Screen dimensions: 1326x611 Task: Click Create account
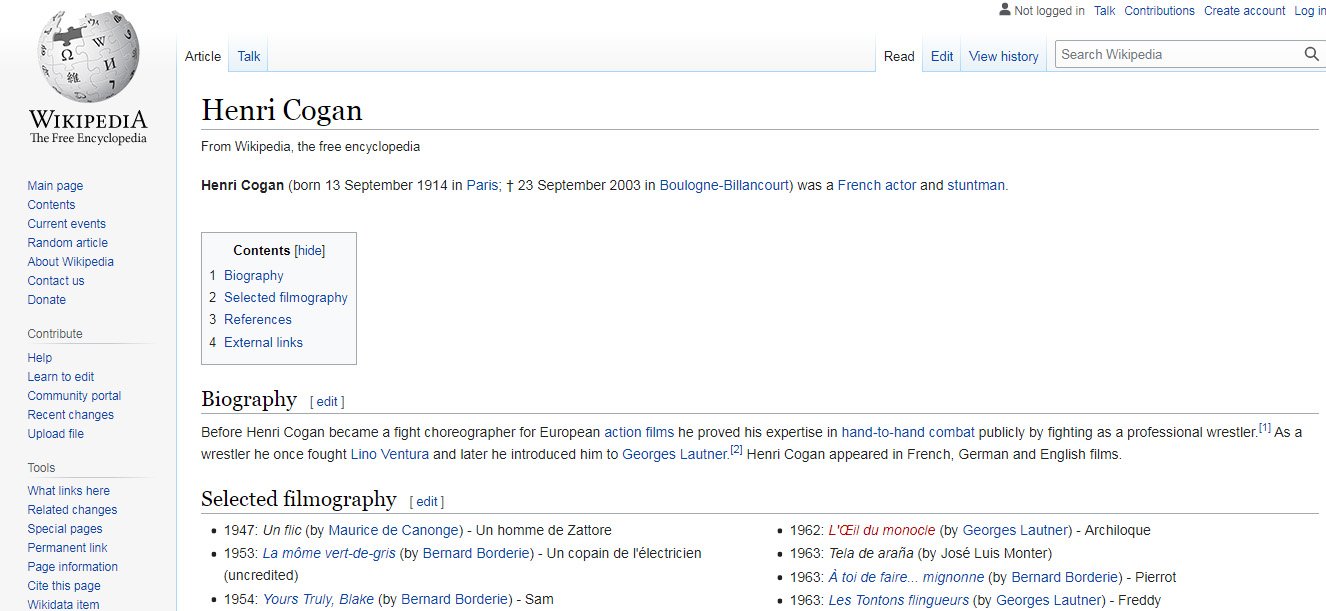[x=1244, y=11]
